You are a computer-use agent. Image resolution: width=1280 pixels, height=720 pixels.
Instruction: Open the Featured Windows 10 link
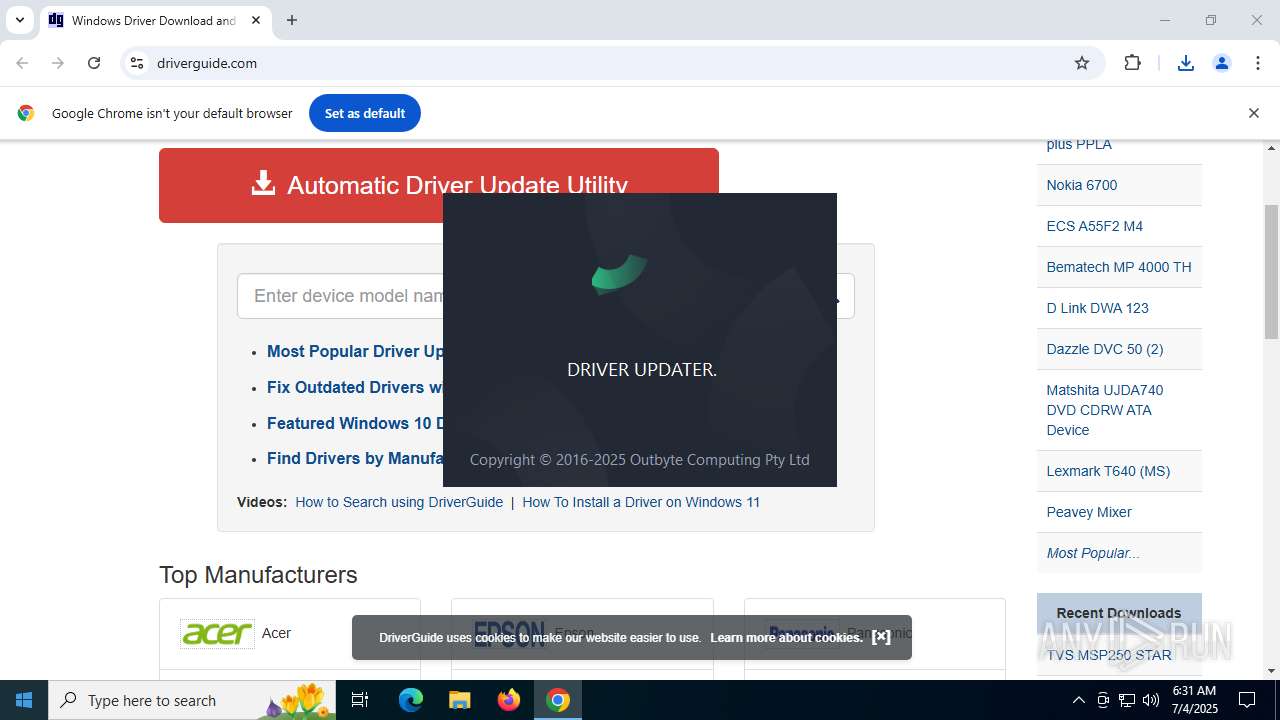click(355, 423)
